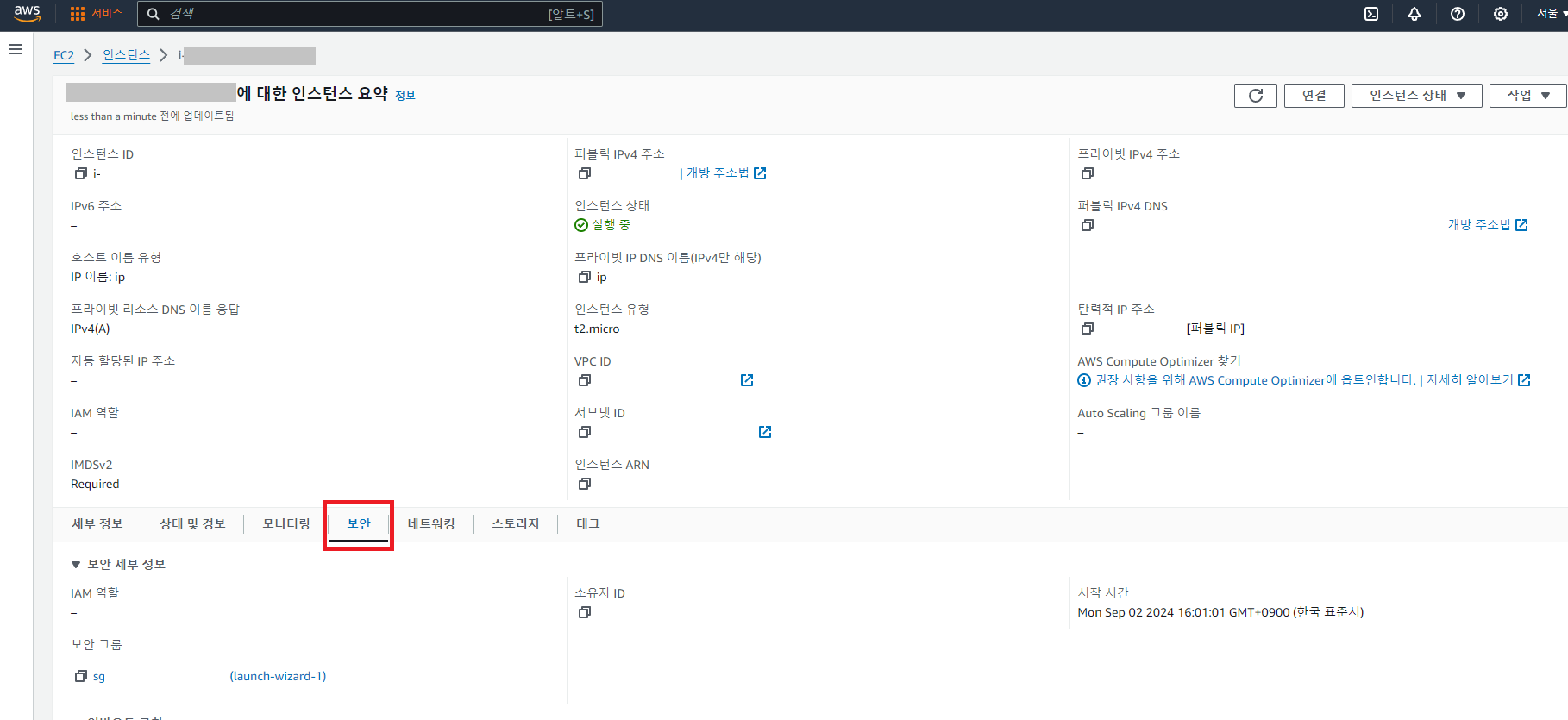Copy the instance ID value
Image resolution: width=1568 pixels, height=720 pixels.
pos(81,173)
